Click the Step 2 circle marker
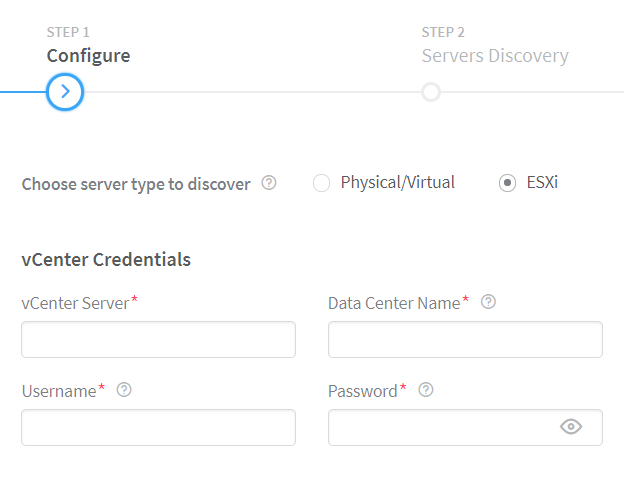The height and width of the screenshot is (479, 624). tap(431, 92)
